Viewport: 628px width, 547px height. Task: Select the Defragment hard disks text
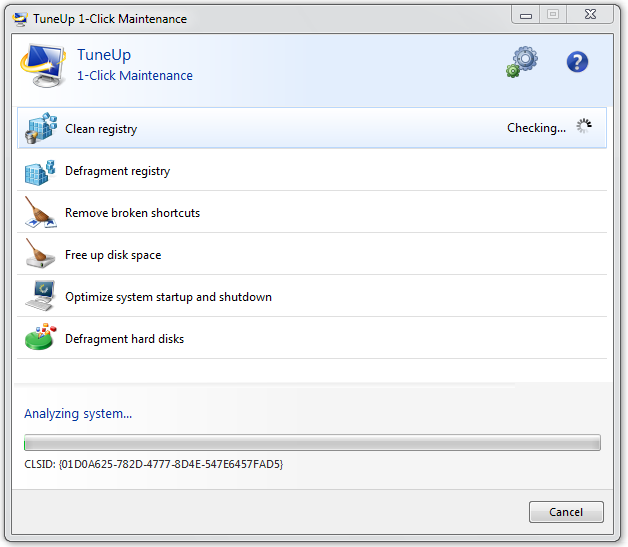pyautogui.click(x=124, y=339)
